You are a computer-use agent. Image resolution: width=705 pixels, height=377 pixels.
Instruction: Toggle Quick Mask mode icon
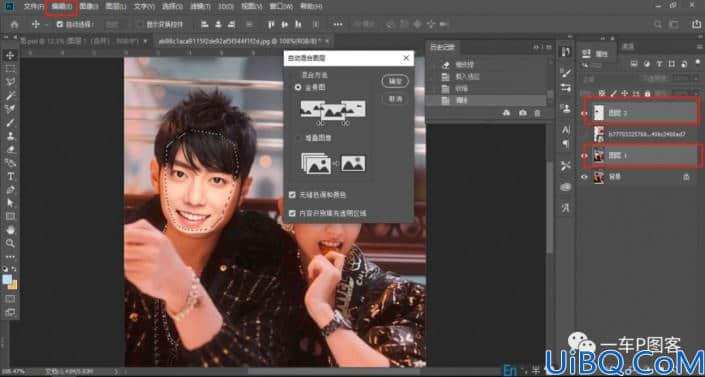click(x=10, y=299)
